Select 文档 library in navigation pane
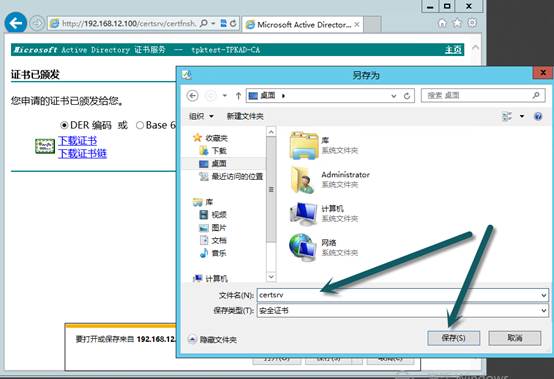This screenshot has height=379, width=554. pos(213,241)
